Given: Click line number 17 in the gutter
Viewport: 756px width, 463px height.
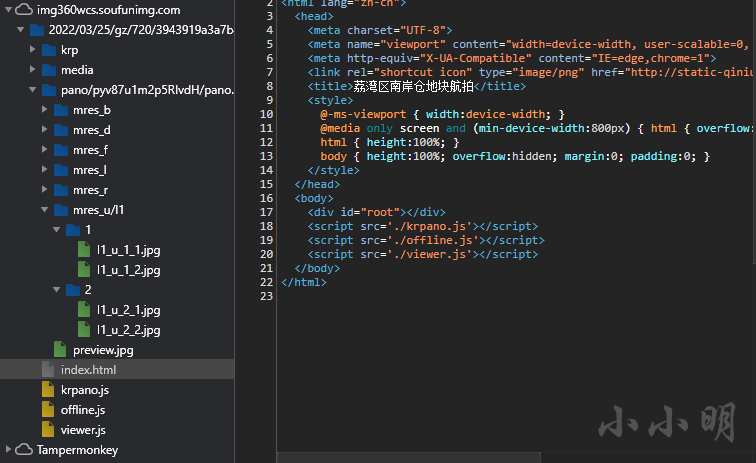Looking at the screenshot, I should point(267,212).
